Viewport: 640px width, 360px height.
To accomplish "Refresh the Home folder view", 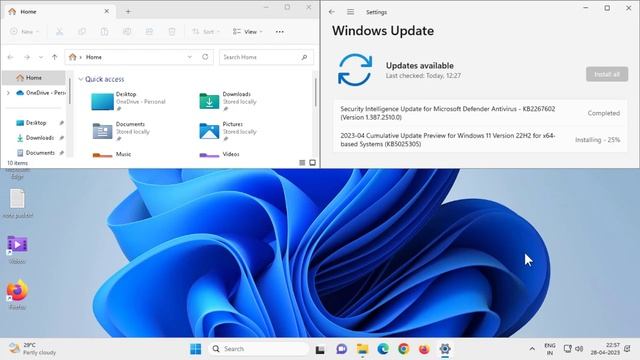I will (205, 57).
